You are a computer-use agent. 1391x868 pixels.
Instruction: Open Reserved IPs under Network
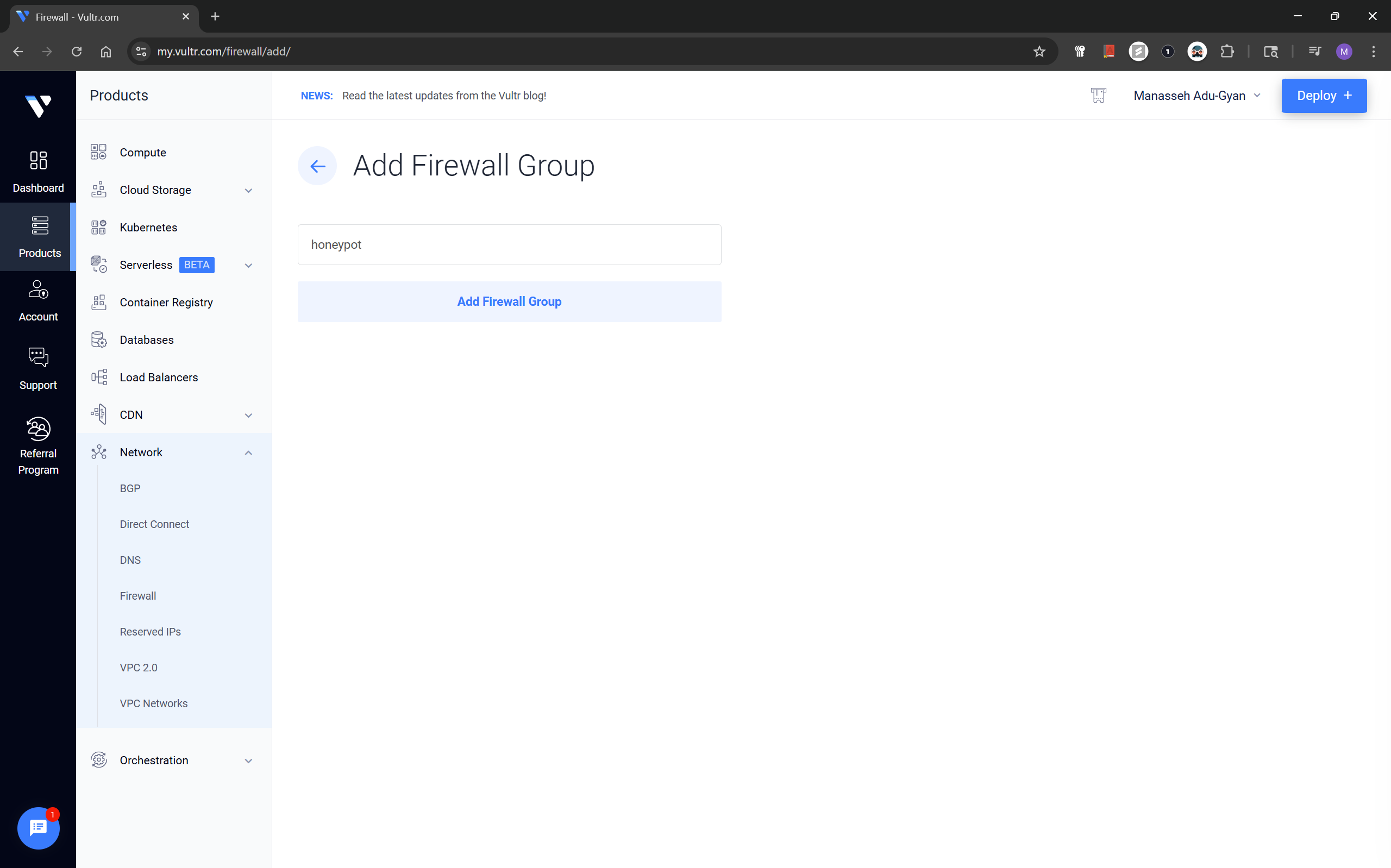(150, 632)
